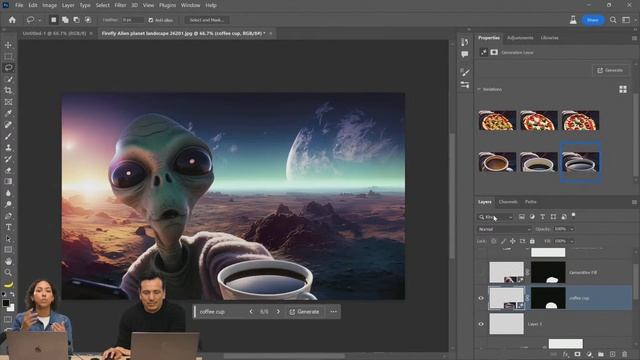Open the search magnifier in top right
The height and width of the screenshot is (360, 640).
pos(613,20)
